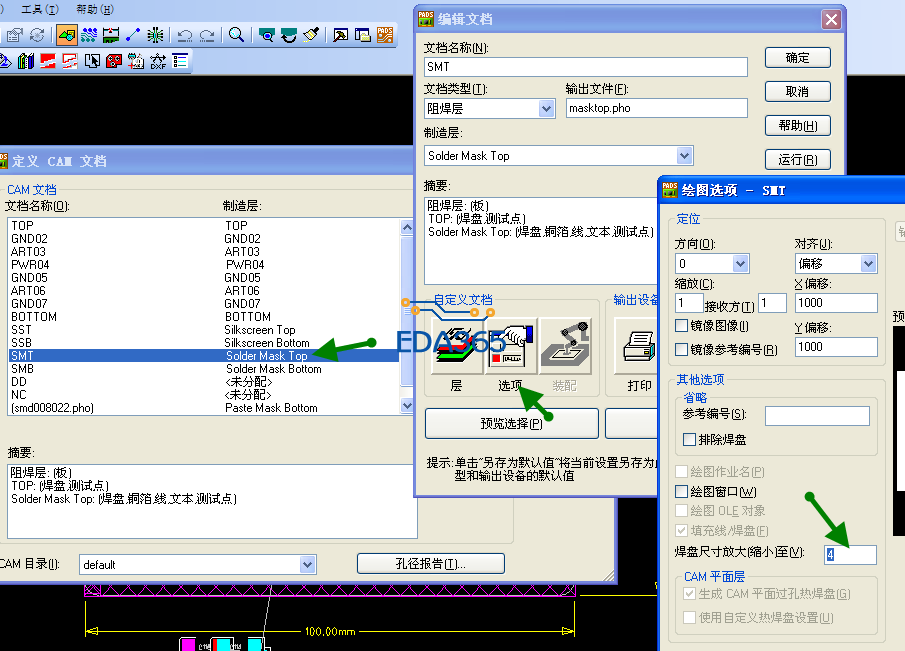Tick the plot window (绘图窗口) checkbox
The width and height of the screenshot is (905, 651).
(x=682, y=491)
